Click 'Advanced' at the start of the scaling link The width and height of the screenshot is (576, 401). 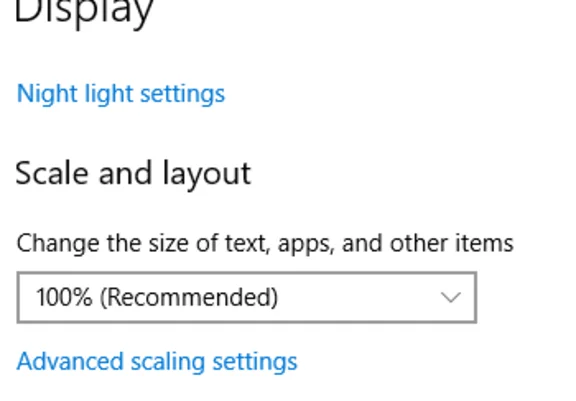(x=70, y=361)
